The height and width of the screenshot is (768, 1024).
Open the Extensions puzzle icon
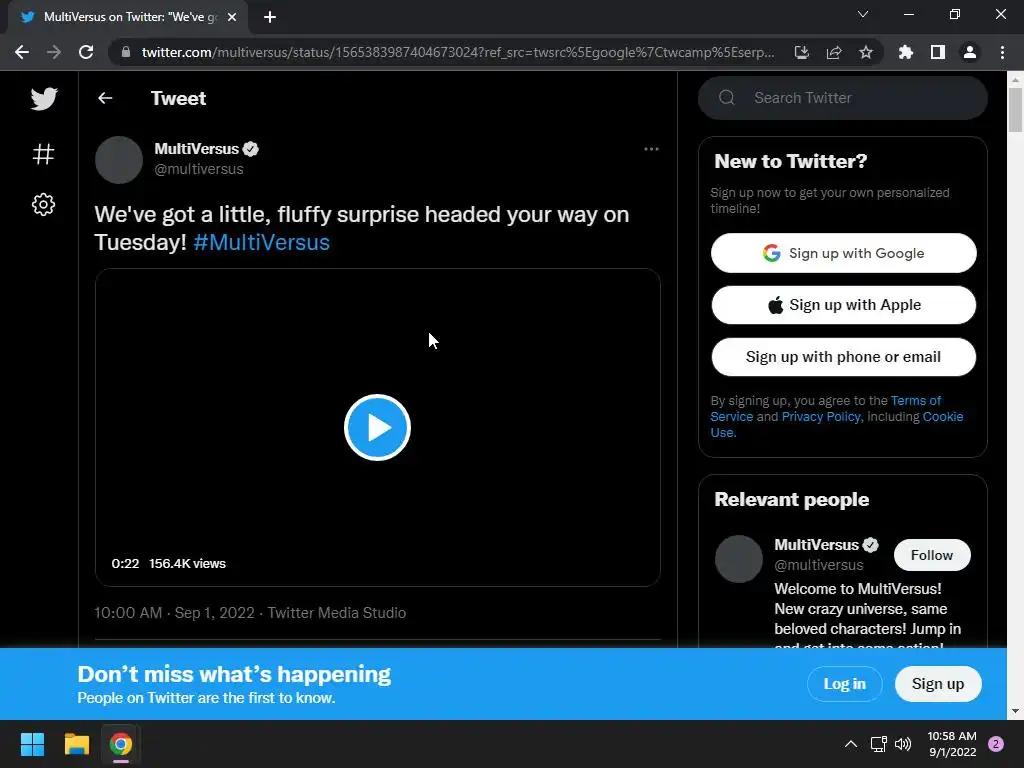(905, 52)
